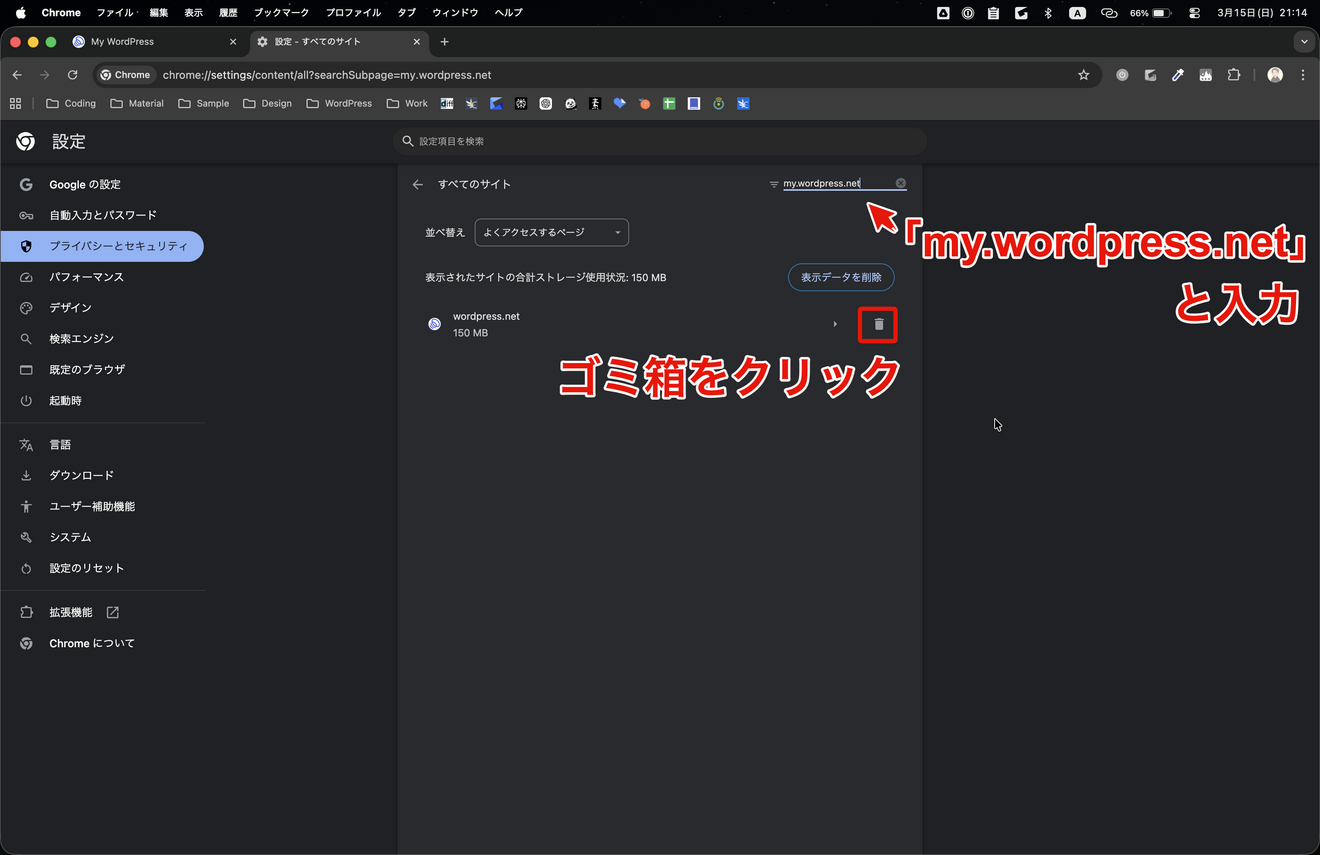The height and width of the screenshot is (855, 1320).
Task: Open the 並べ替え sort dropdown
Action: click(x=551, y=232)
